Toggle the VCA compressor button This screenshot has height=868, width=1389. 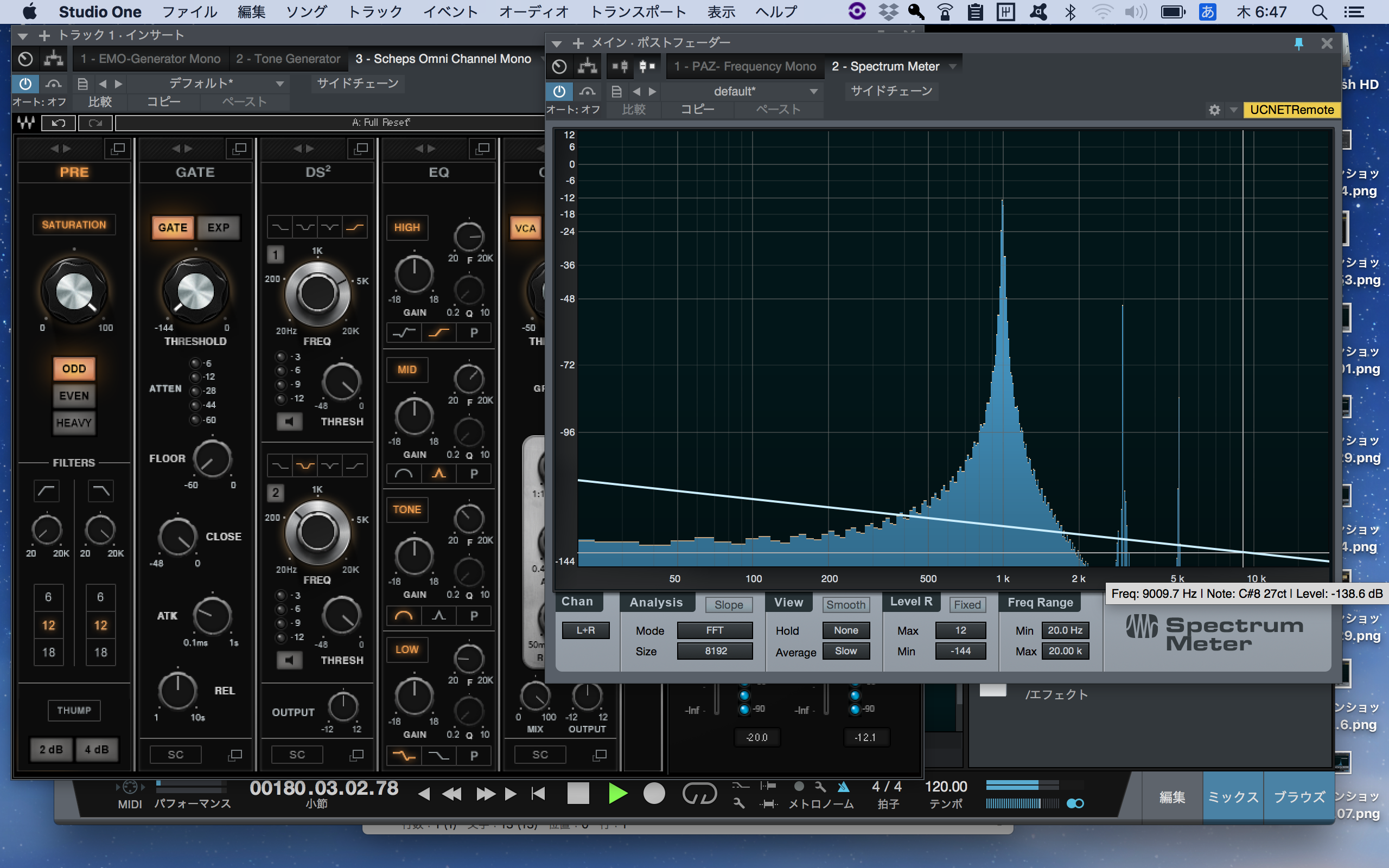525,228
